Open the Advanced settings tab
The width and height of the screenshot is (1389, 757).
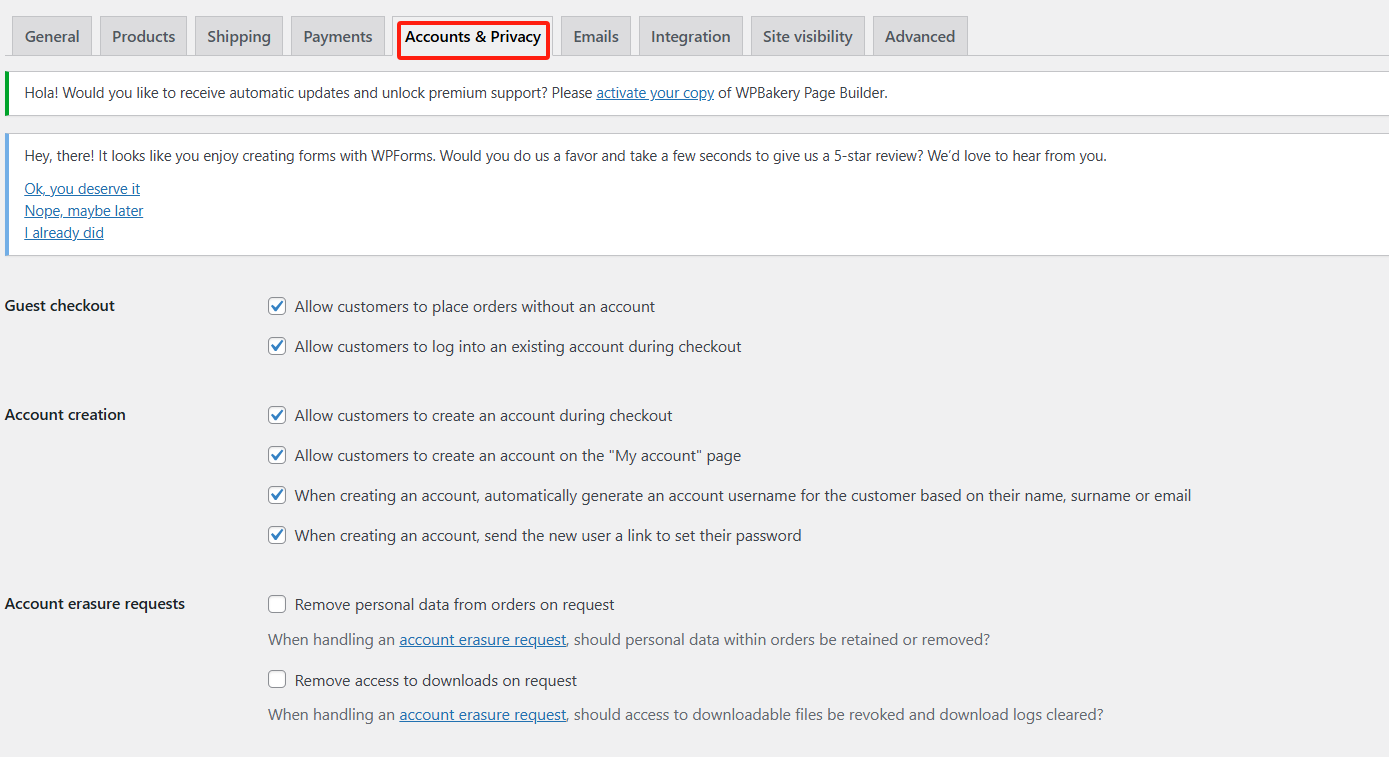919,35
